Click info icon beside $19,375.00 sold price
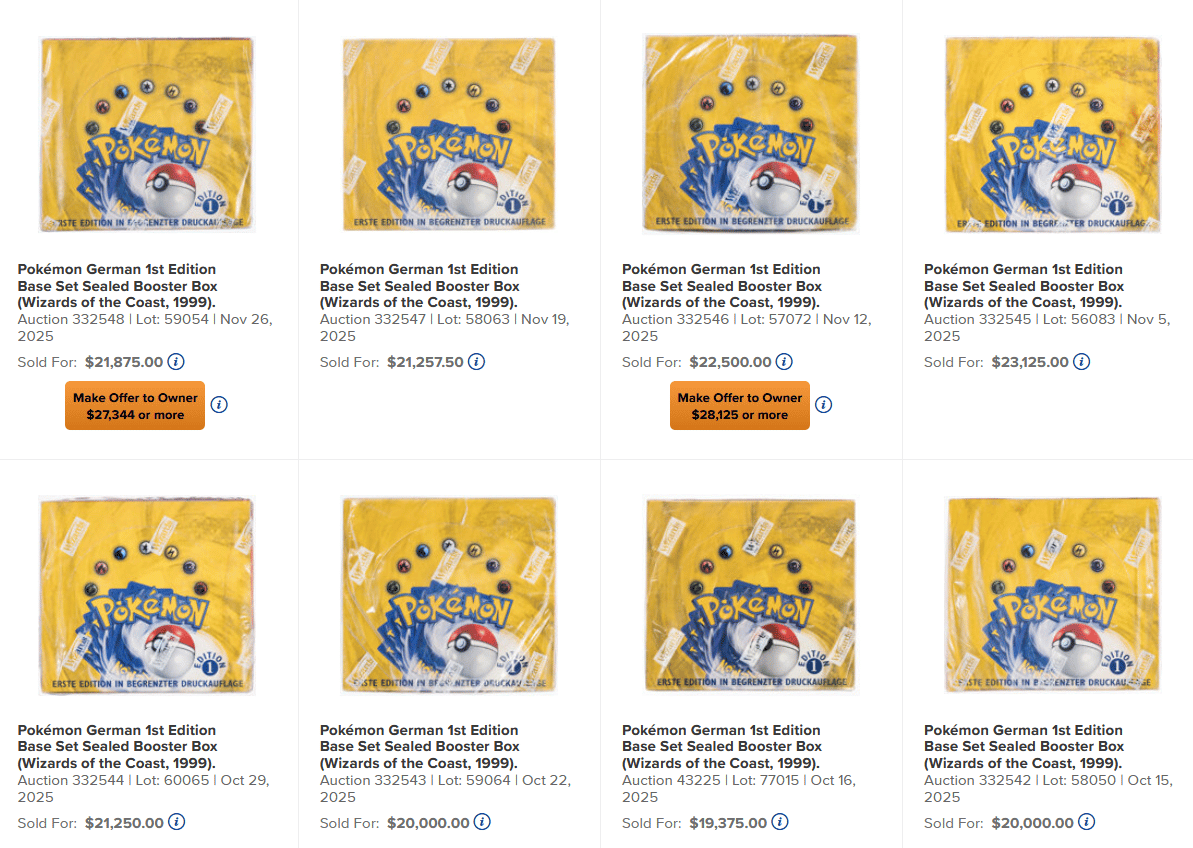The height and width of the screenshot is (848, 1193). tap(780, 822)
